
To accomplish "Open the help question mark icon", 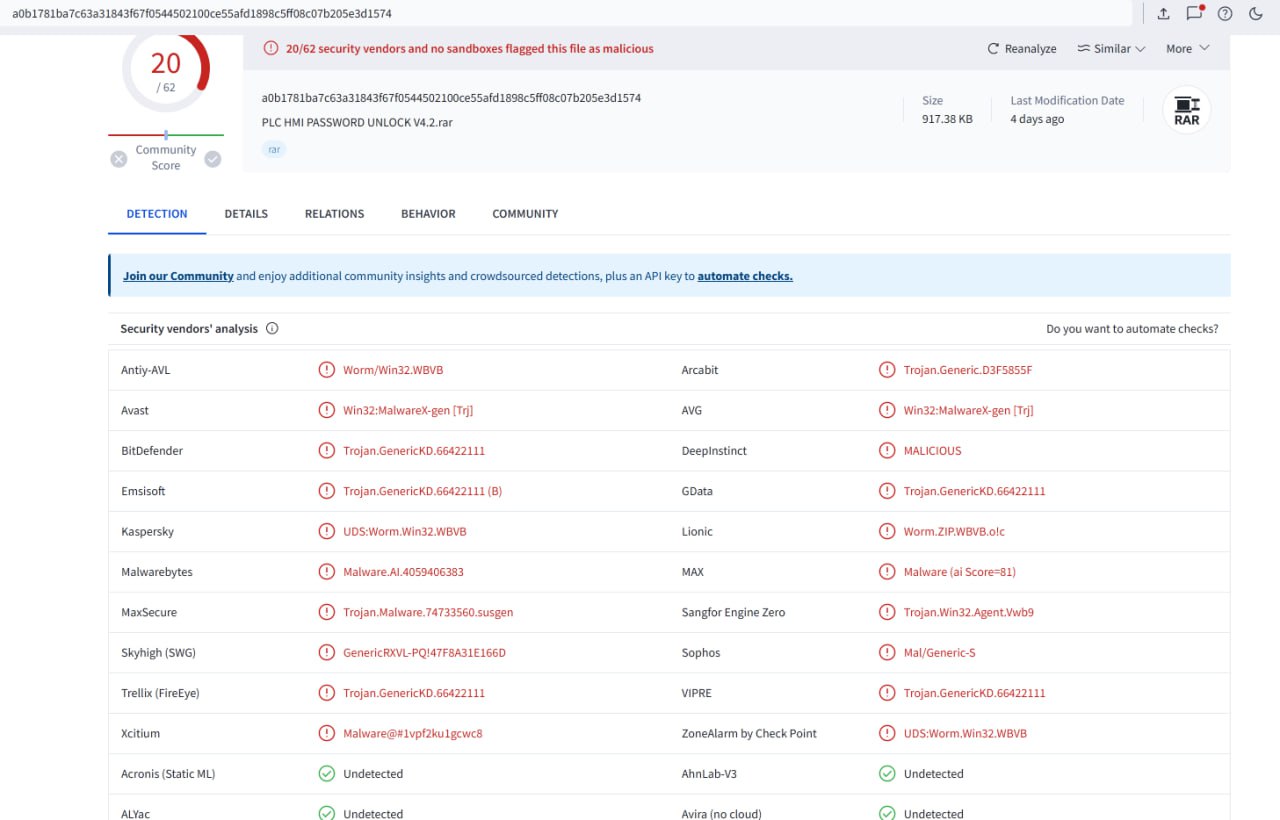I will [1225, 14].
